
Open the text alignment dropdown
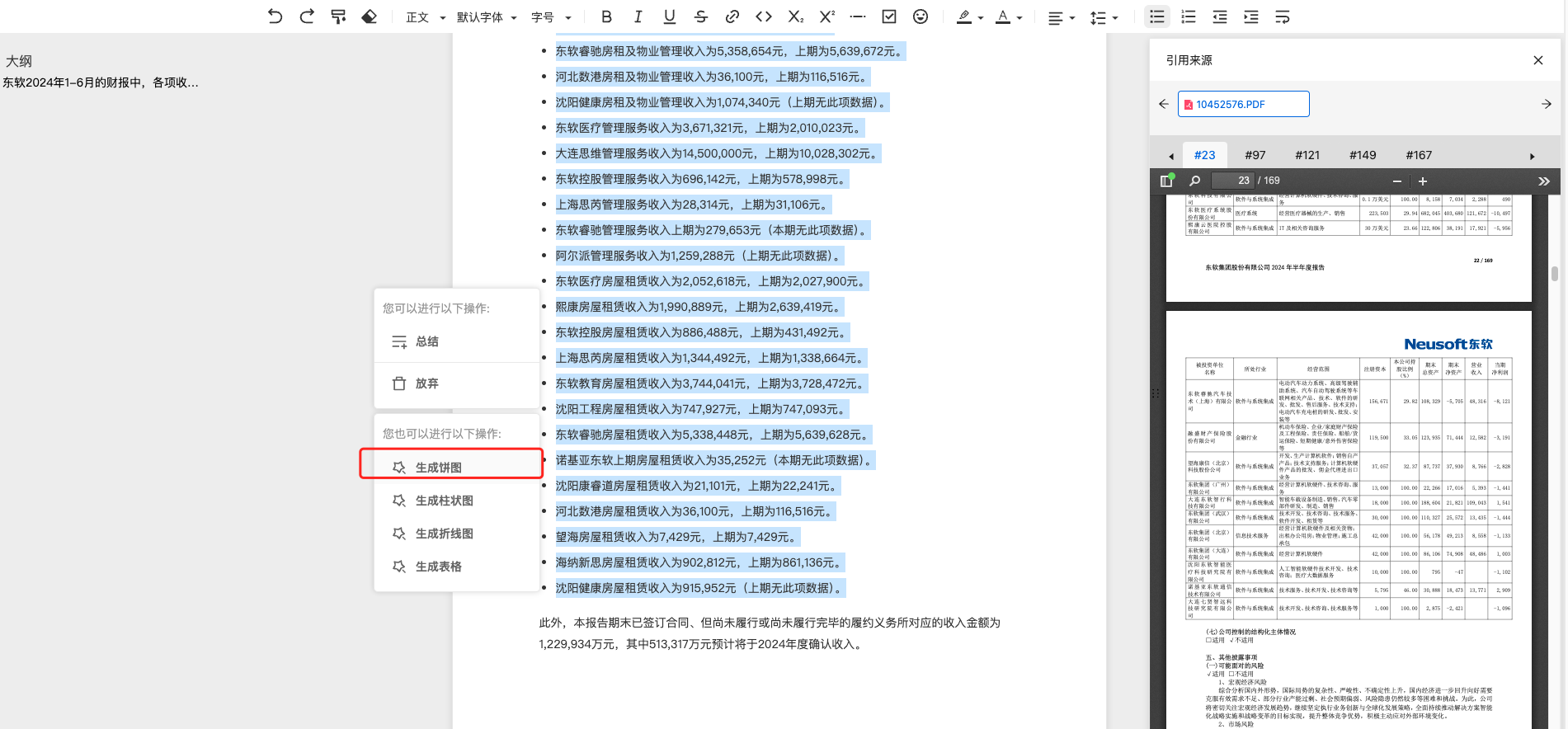1061,17
